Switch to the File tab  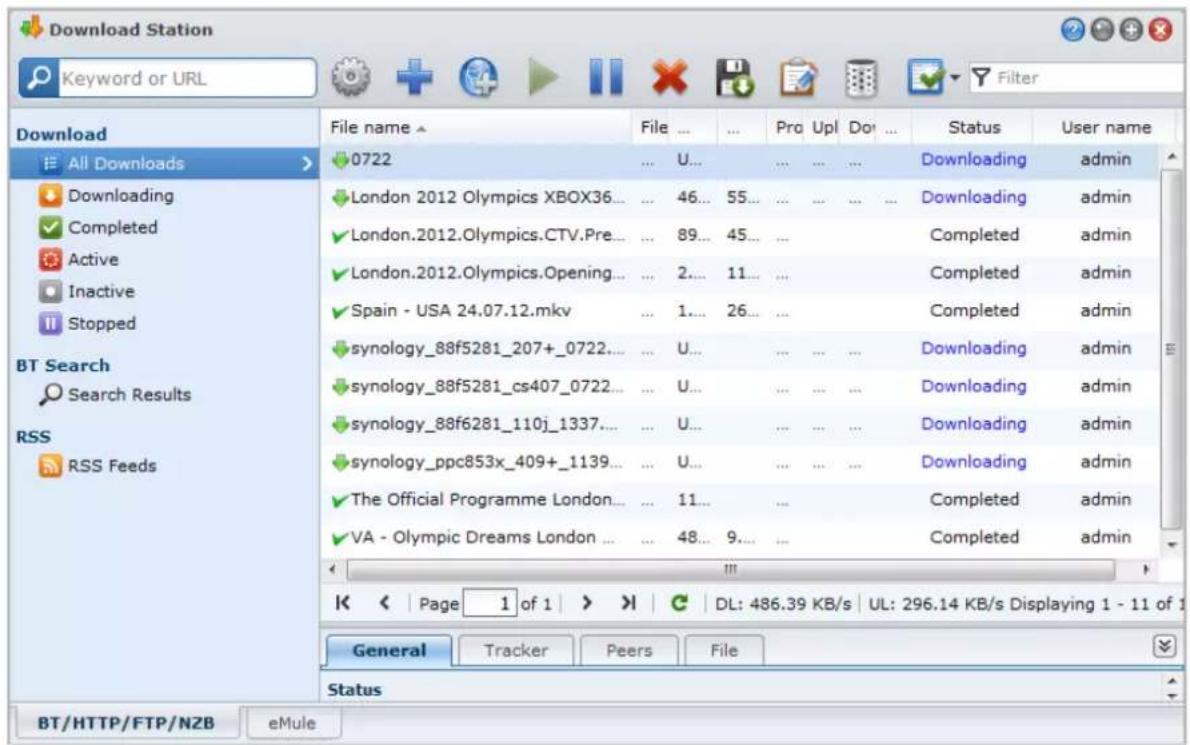(724, 650)
